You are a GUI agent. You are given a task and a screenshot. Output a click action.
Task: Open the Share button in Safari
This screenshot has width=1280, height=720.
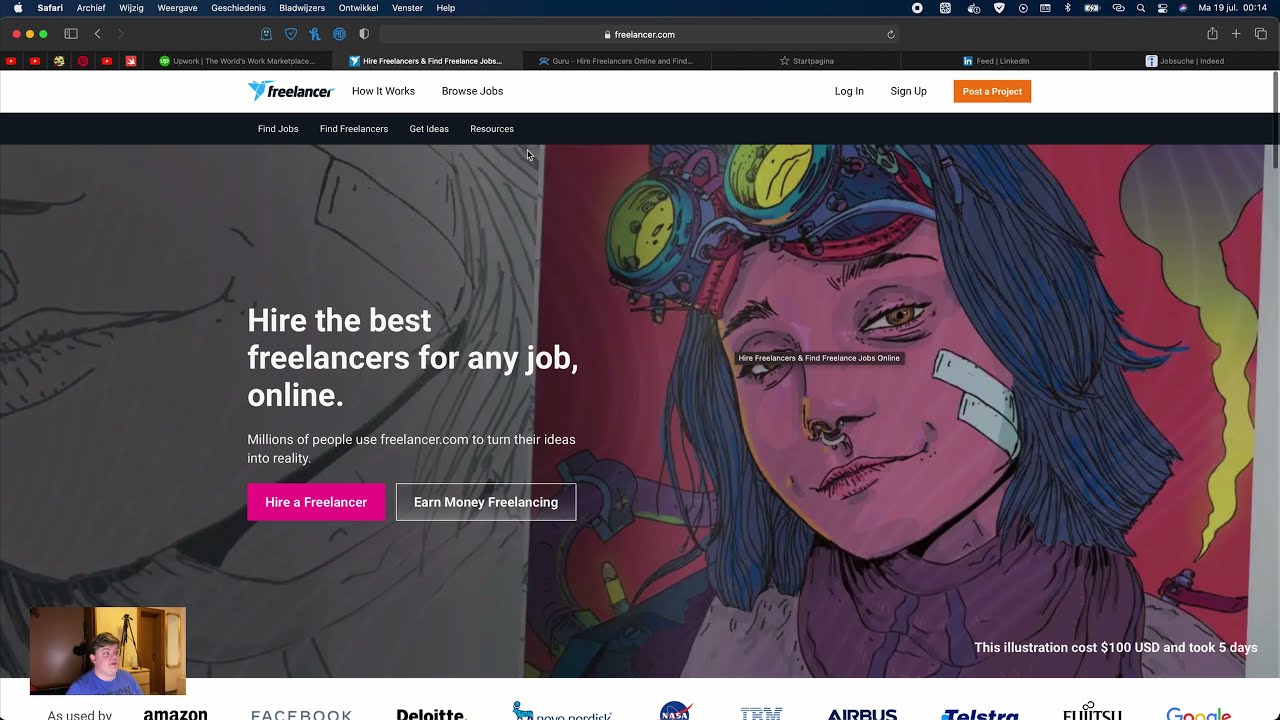click(1212, 34)
